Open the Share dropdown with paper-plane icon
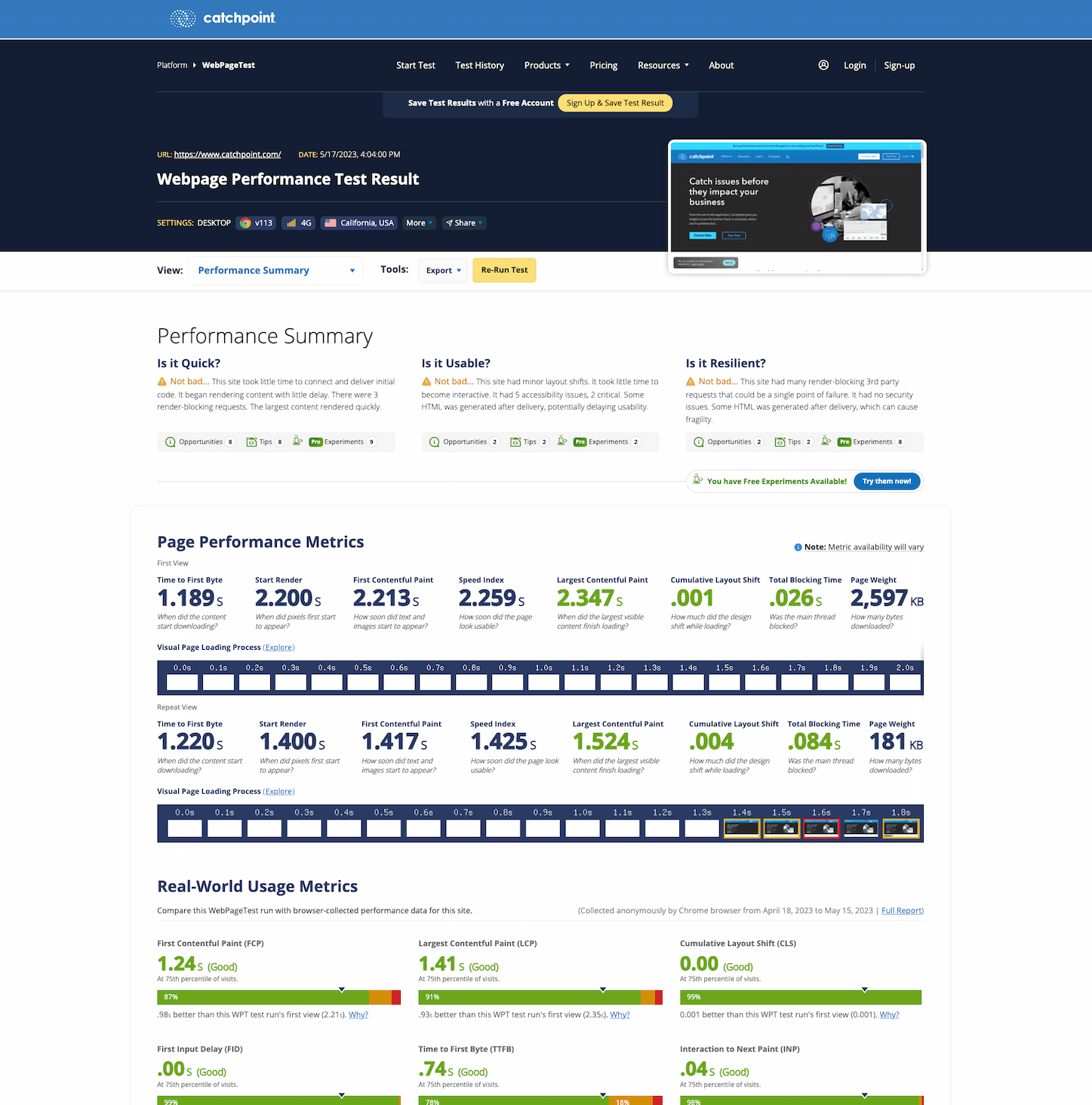Image resolution: width=1092 pixels, height=1105 pixels. pyautogui.click(x=464, y=223)
